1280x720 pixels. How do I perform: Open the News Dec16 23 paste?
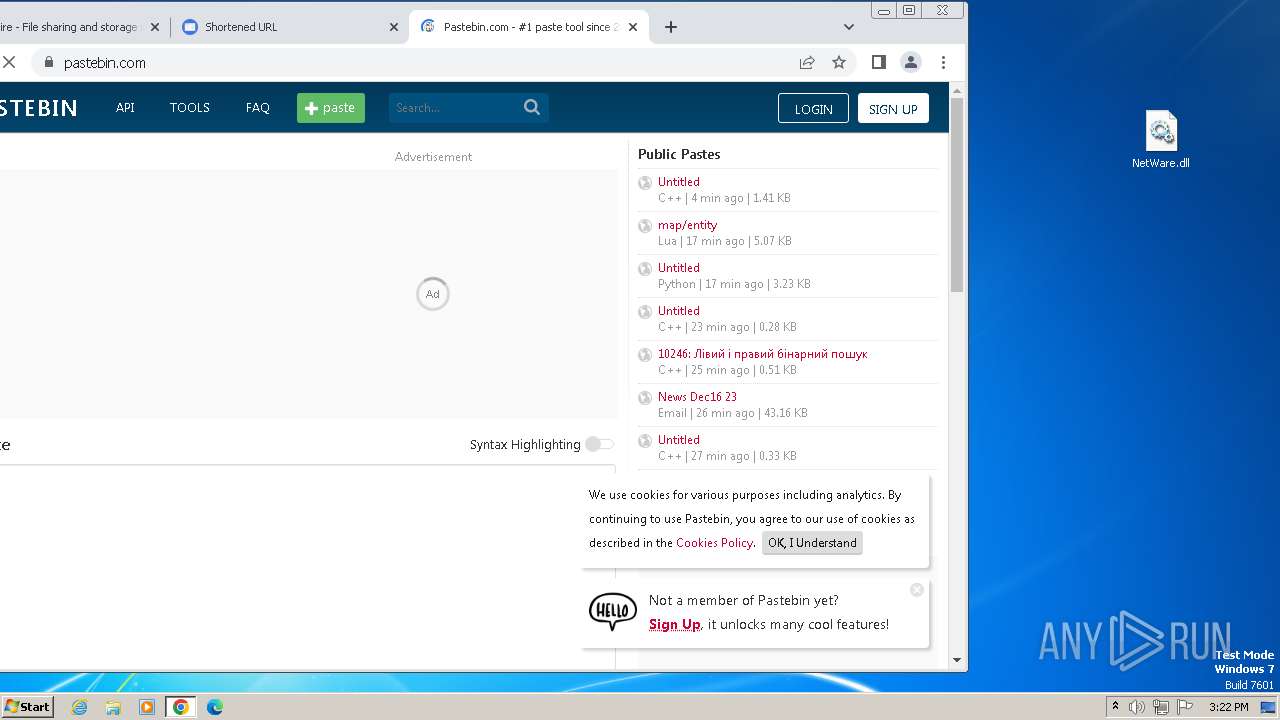point(697,397)
